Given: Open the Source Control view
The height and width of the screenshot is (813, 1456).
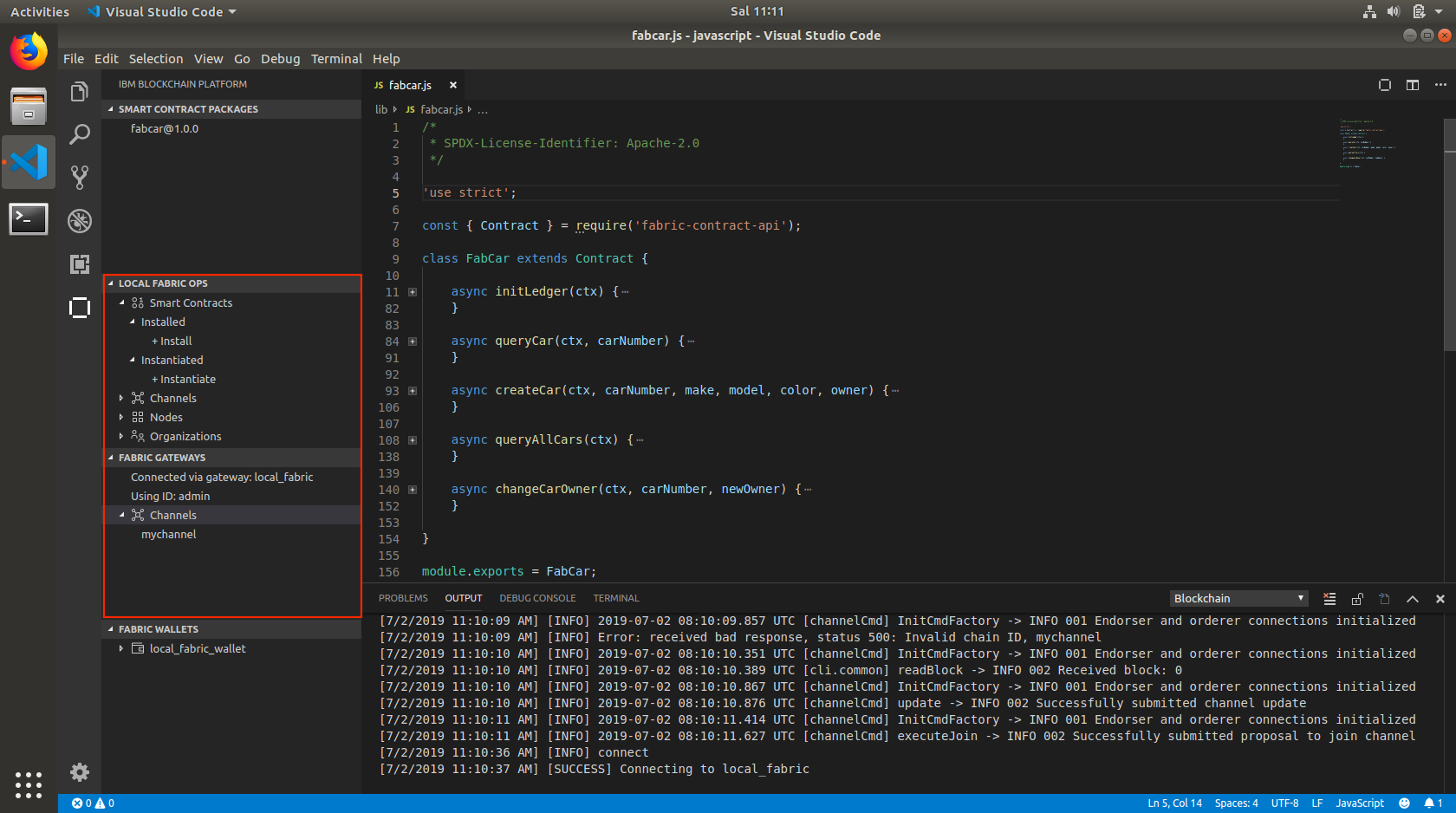Looking at the screenshot, I should (79, 178).
